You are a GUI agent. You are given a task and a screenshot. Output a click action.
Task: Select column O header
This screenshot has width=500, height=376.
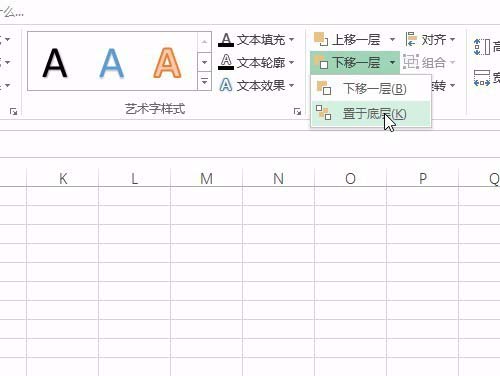(x=351, y=179)
